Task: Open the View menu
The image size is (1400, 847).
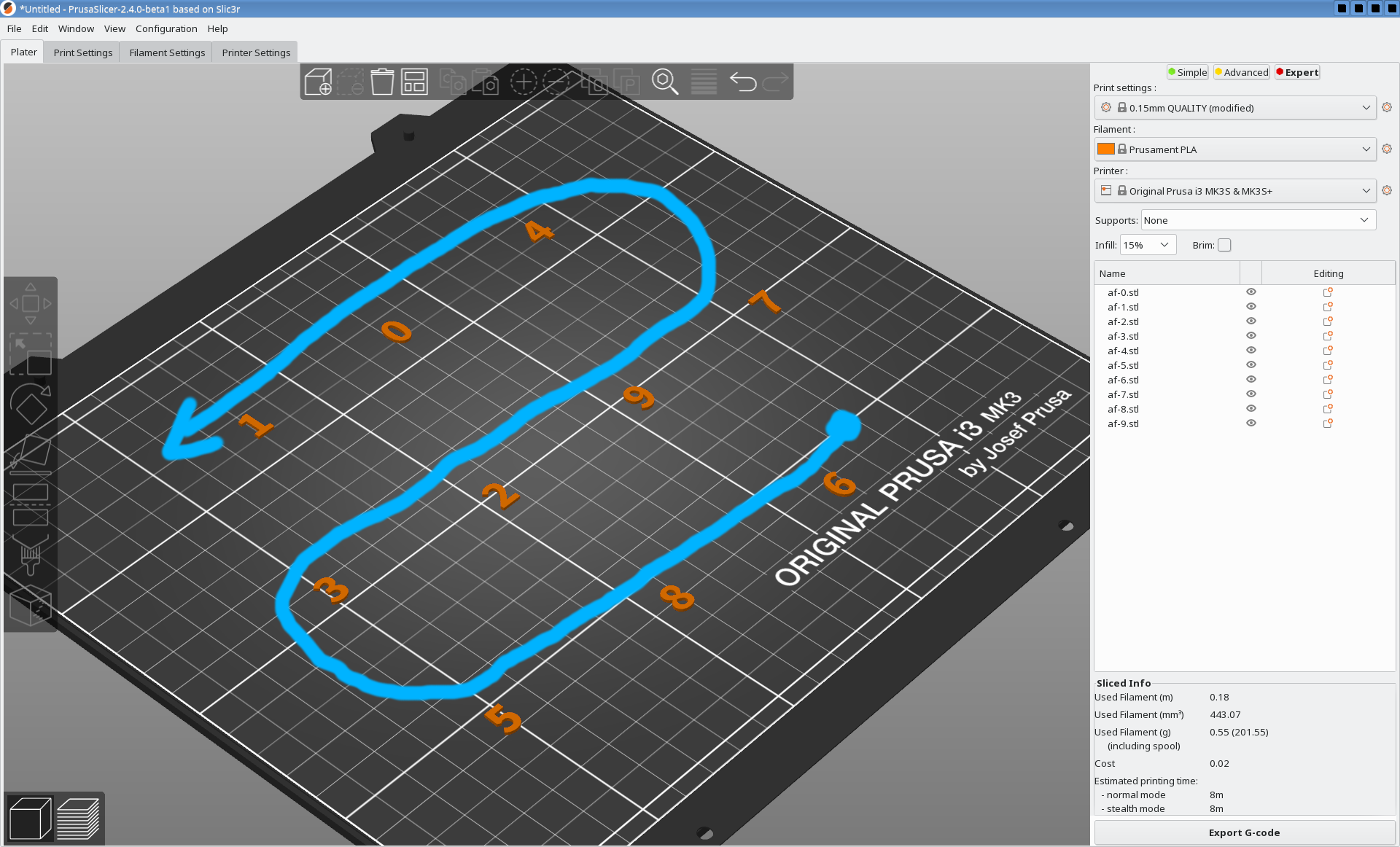Action: click(x=114, y=29)
